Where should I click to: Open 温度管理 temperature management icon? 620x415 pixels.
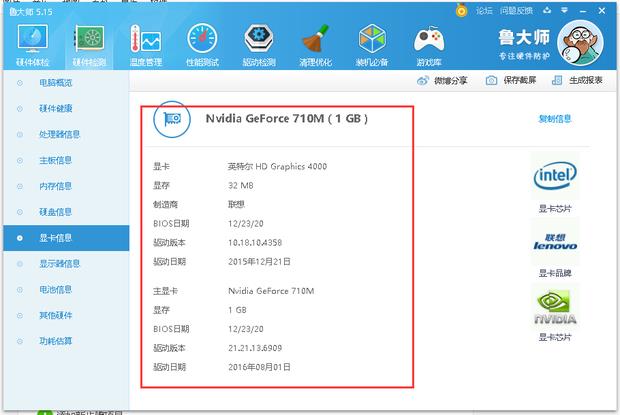pos(146,42)
